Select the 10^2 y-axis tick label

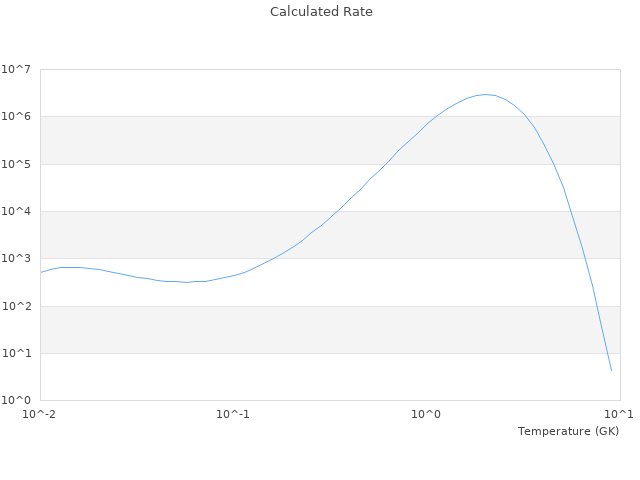click(x=16, y=306)
